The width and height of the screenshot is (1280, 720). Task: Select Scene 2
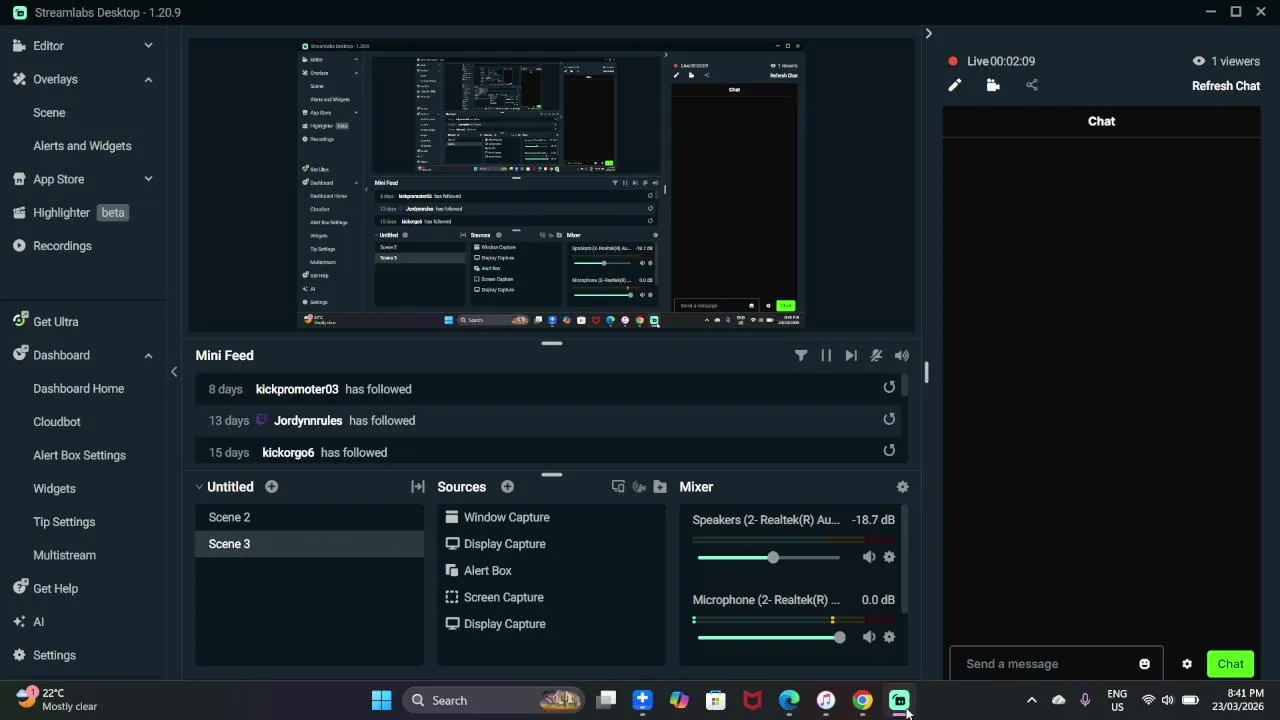(x=309, y=517)
